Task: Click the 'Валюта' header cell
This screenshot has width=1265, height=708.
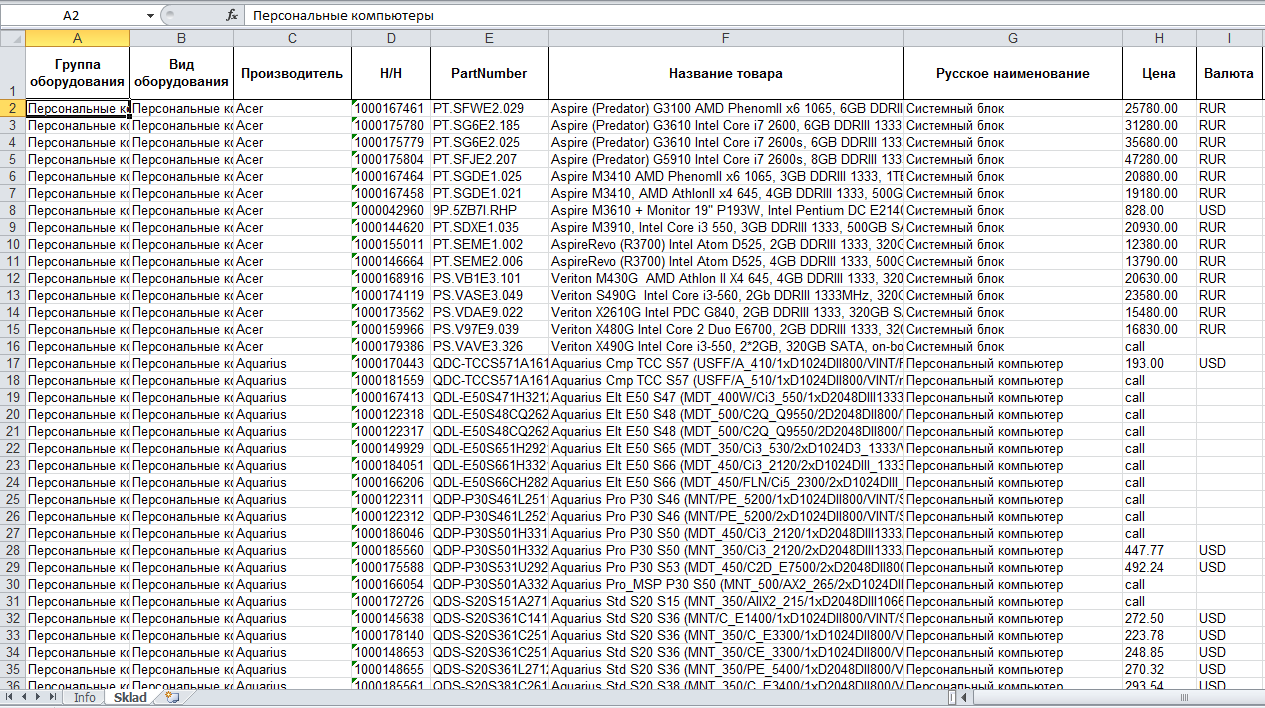Action: 1230,73
